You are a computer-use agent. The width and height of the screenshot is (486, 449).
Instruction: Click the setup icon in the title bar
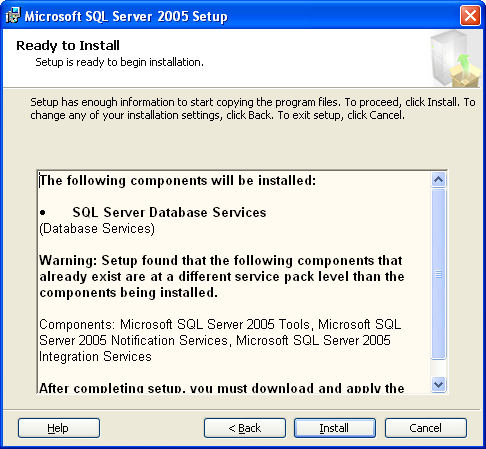[x=13, y=16]
